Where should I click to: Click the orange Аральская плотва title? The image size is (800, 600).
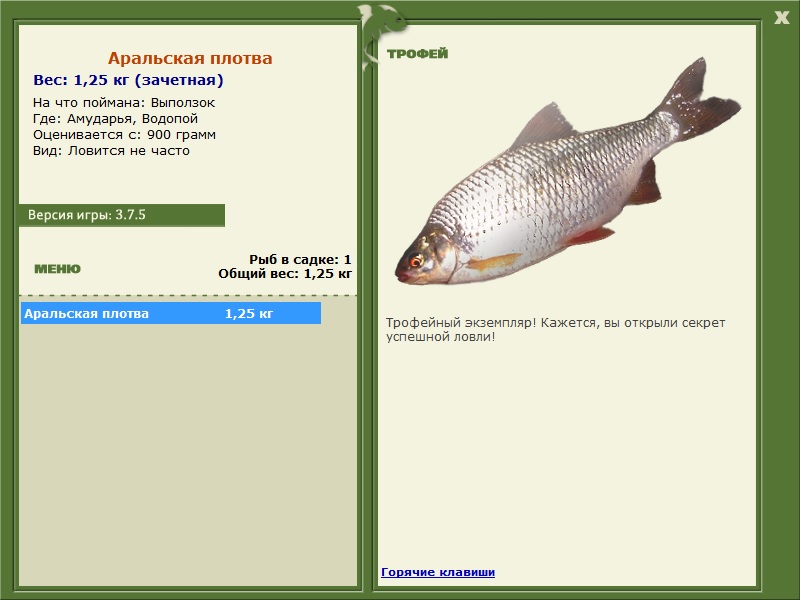pos(190,58)
